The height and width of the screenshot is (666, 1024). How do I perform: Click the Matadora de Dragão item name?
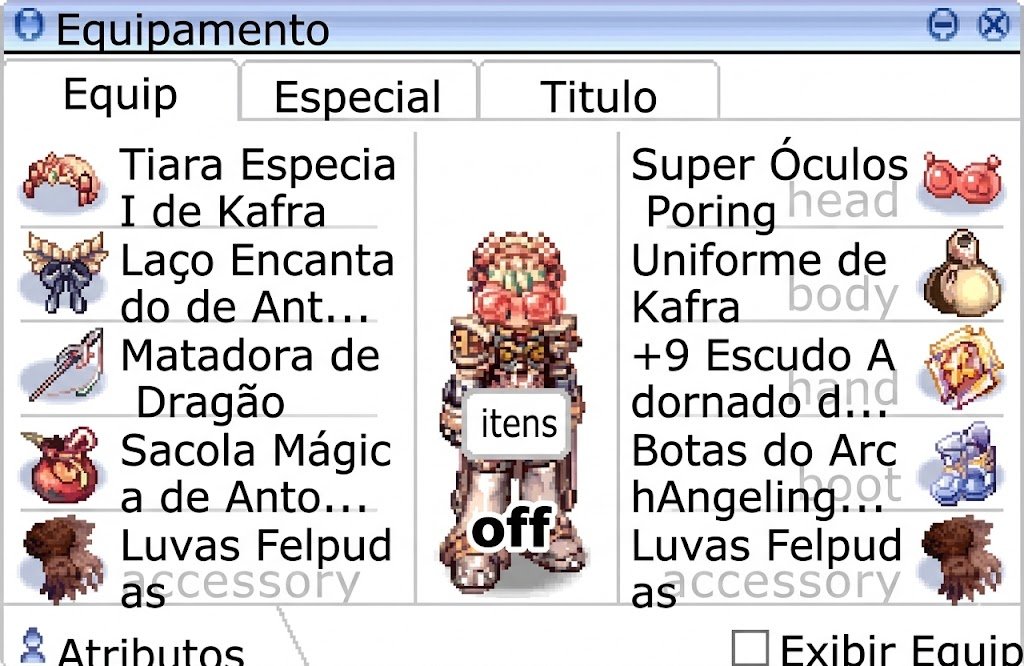(x=251, y=379)
